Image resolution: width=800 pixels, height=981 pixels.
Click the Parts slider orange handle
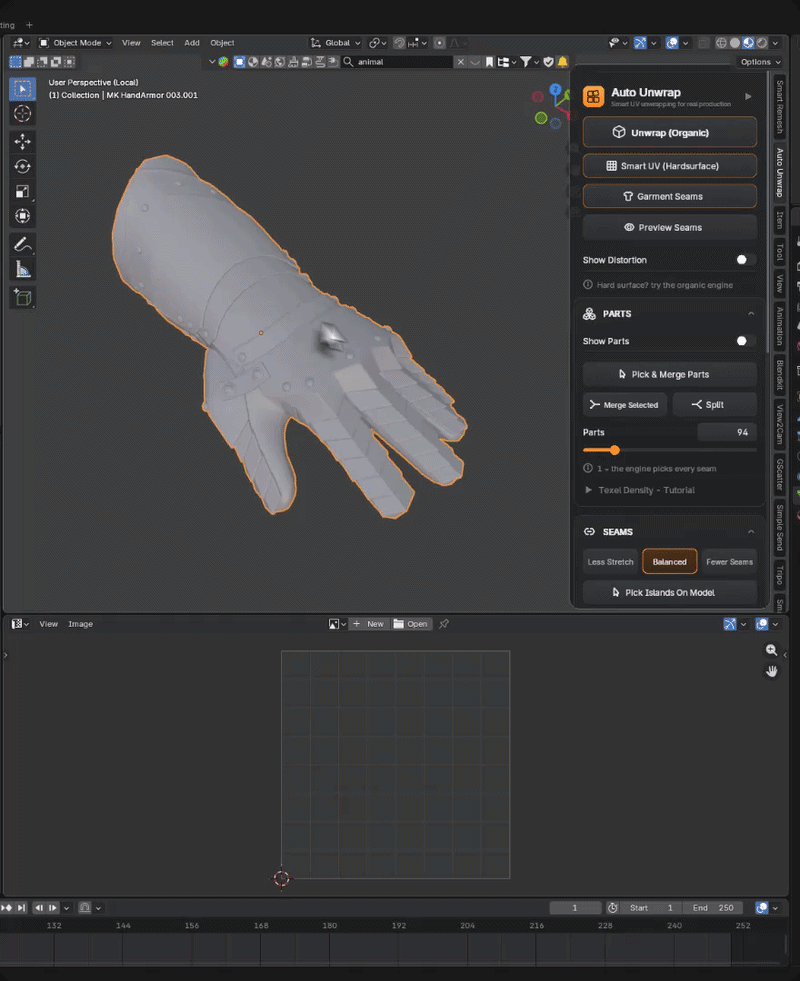(614, 450)
